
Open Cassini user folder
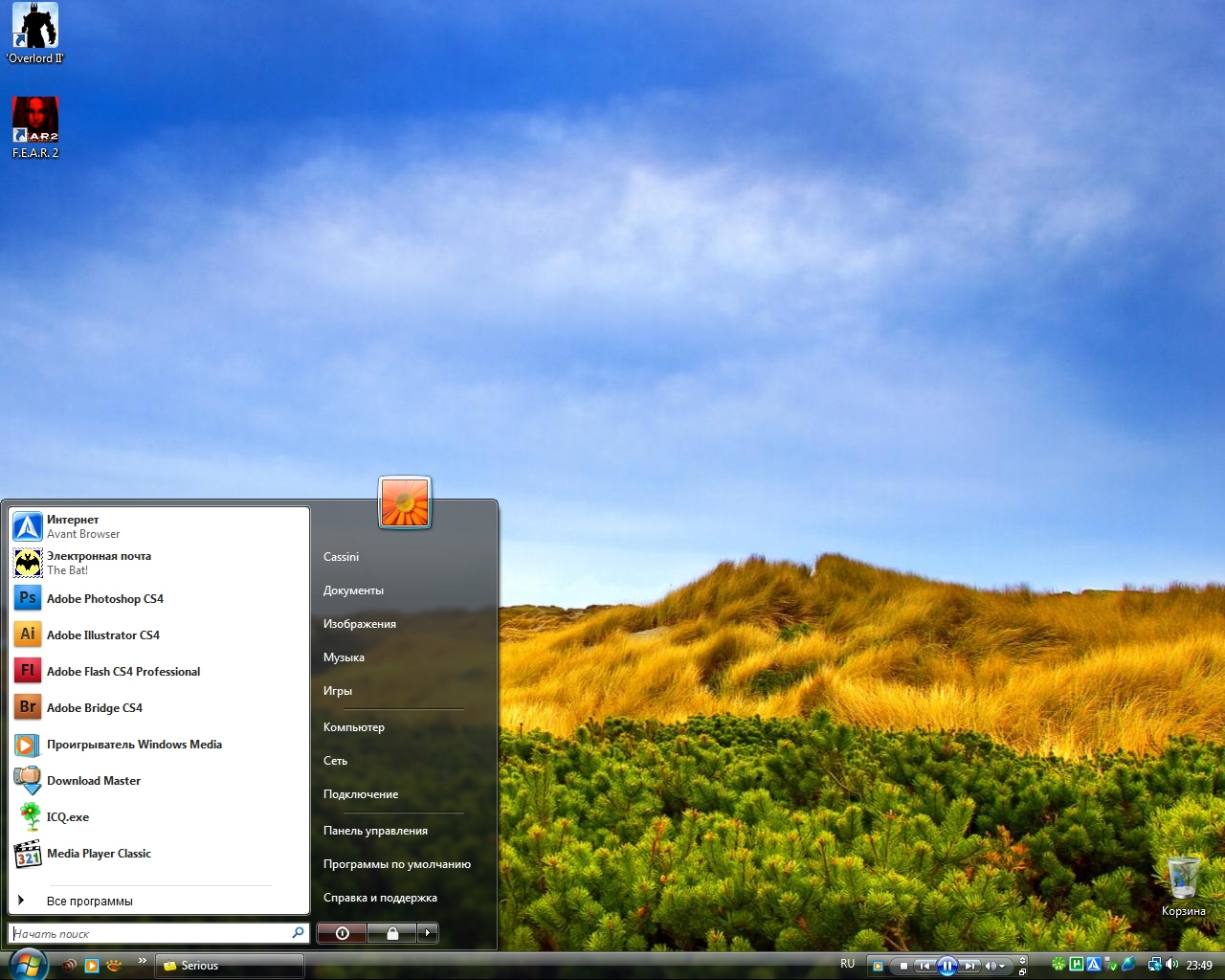(x=341, y=557)
